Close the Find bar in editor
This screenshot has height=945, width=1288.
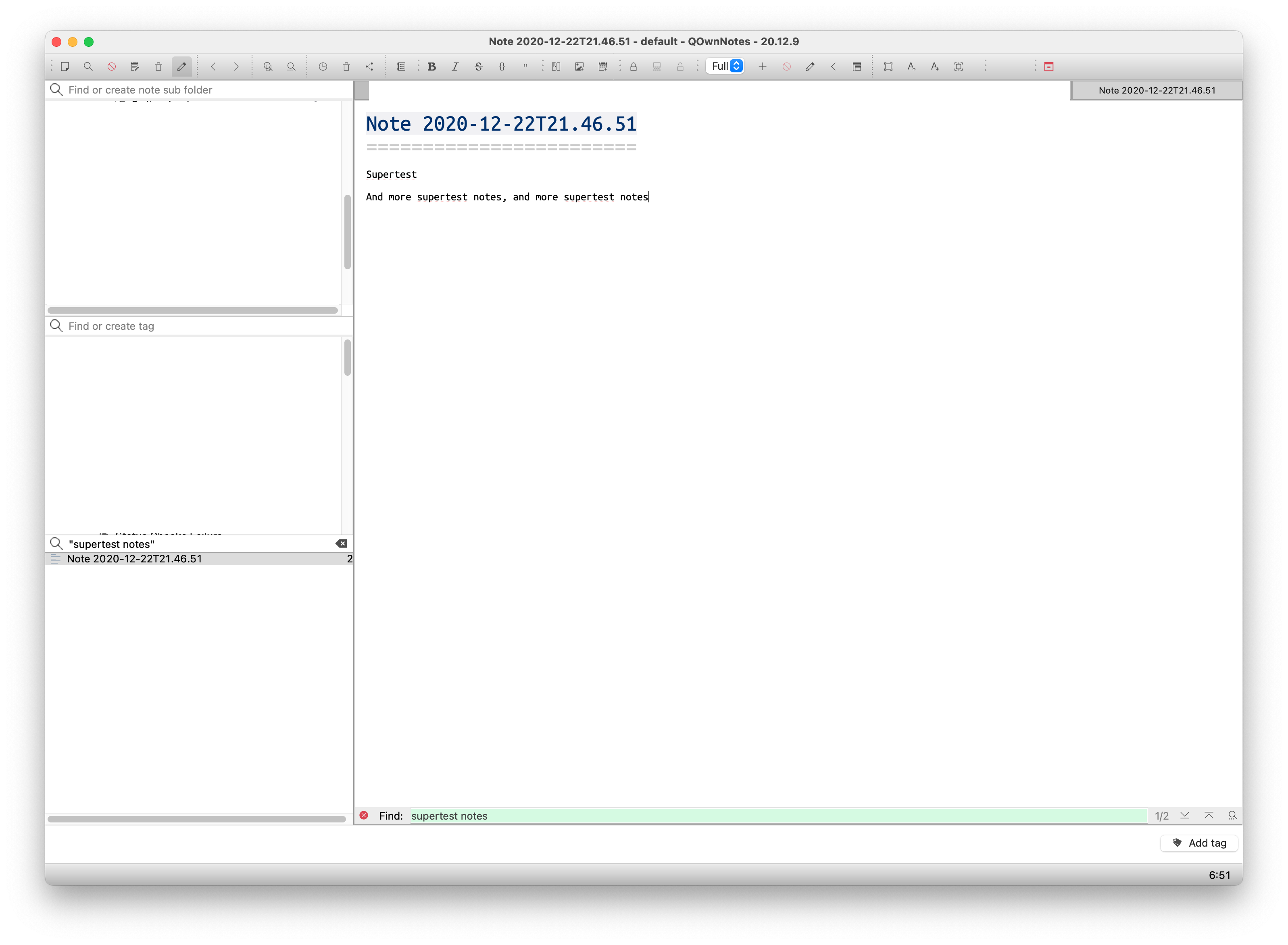click(x=364, y=816)
